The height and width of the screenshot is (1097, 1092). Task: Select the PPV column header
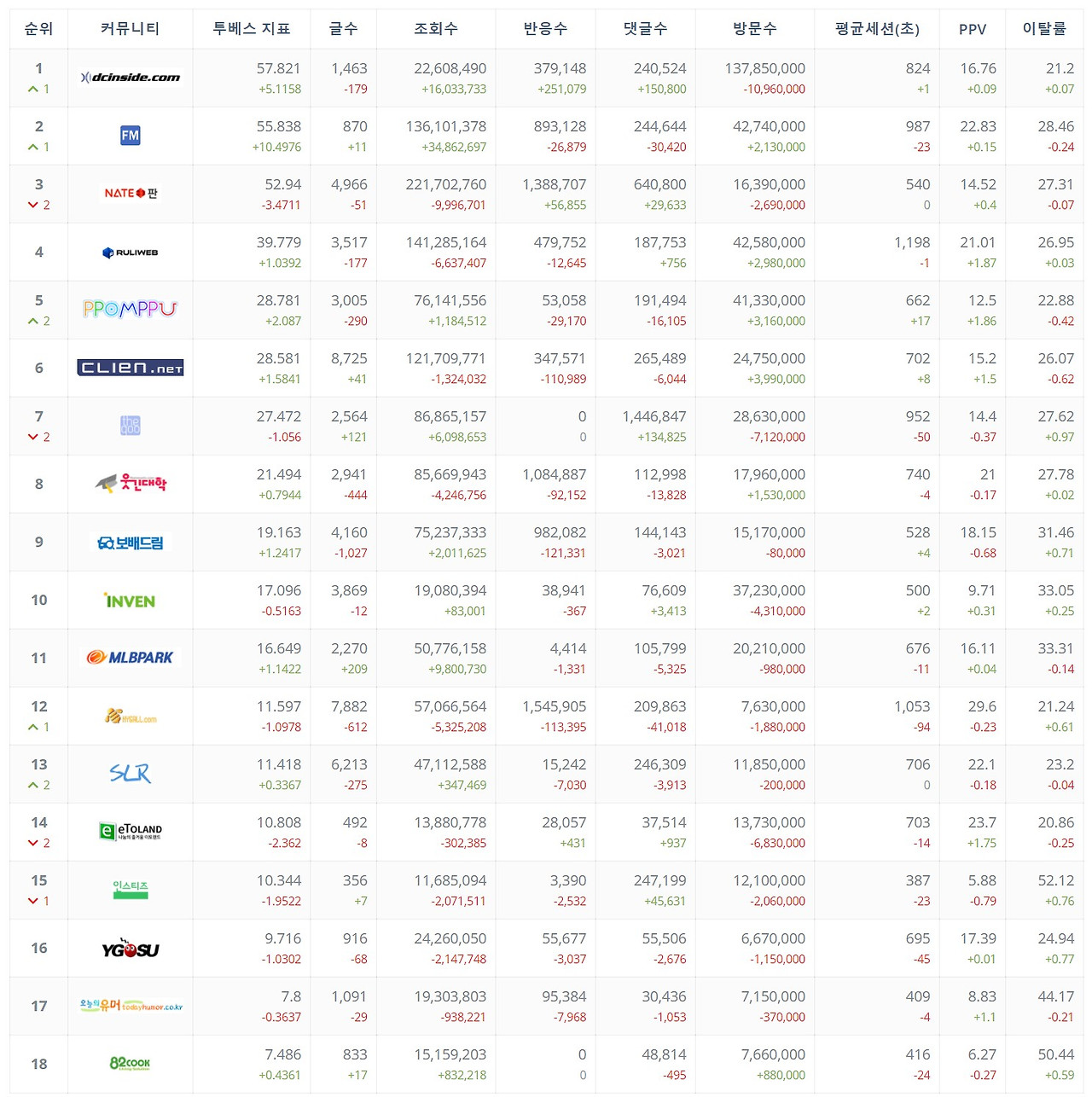pyautogui.click(x=973, y=29)
